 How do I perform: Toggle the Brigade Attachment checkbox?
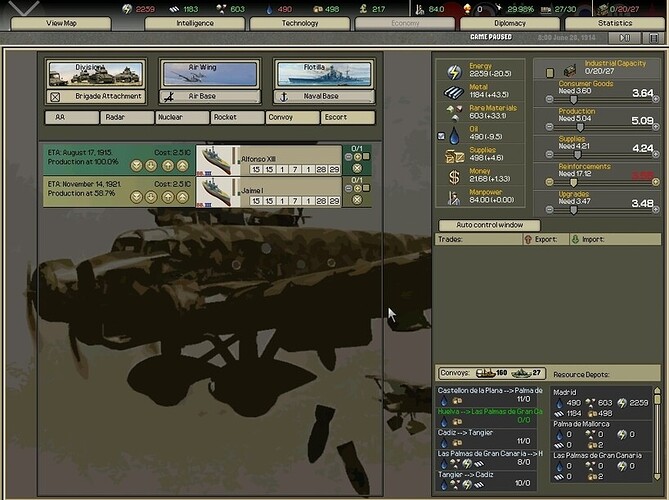click(55, 97)
